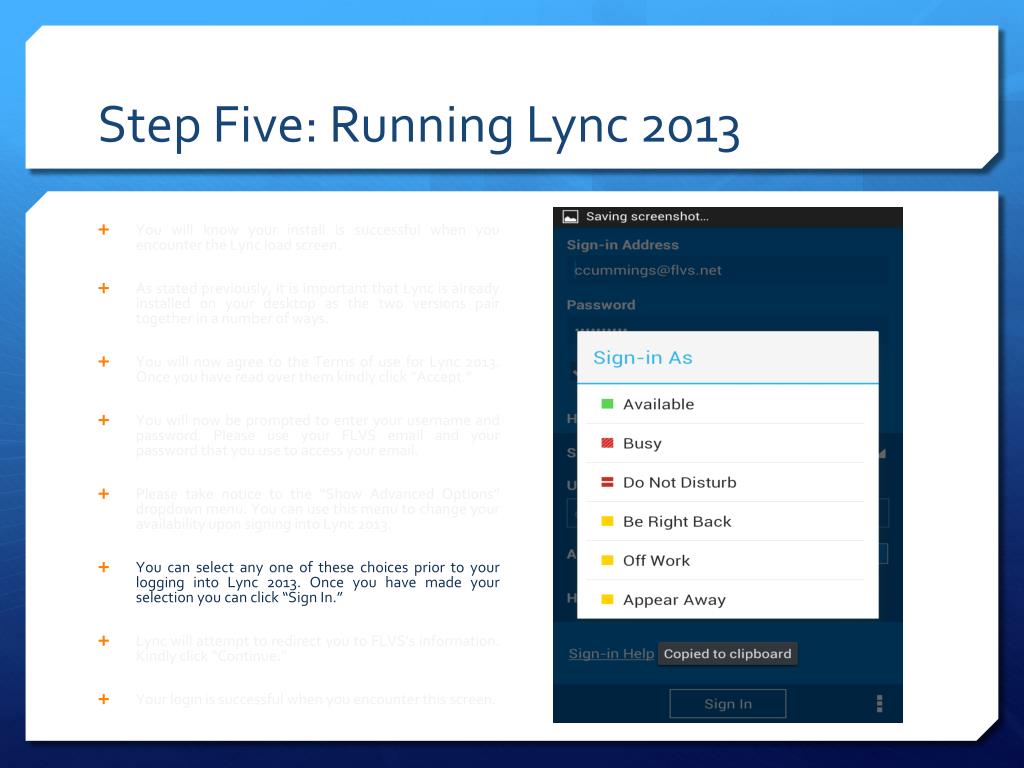
Task: Click the Saving screenshot... notification text
Action: click(647, 217)
